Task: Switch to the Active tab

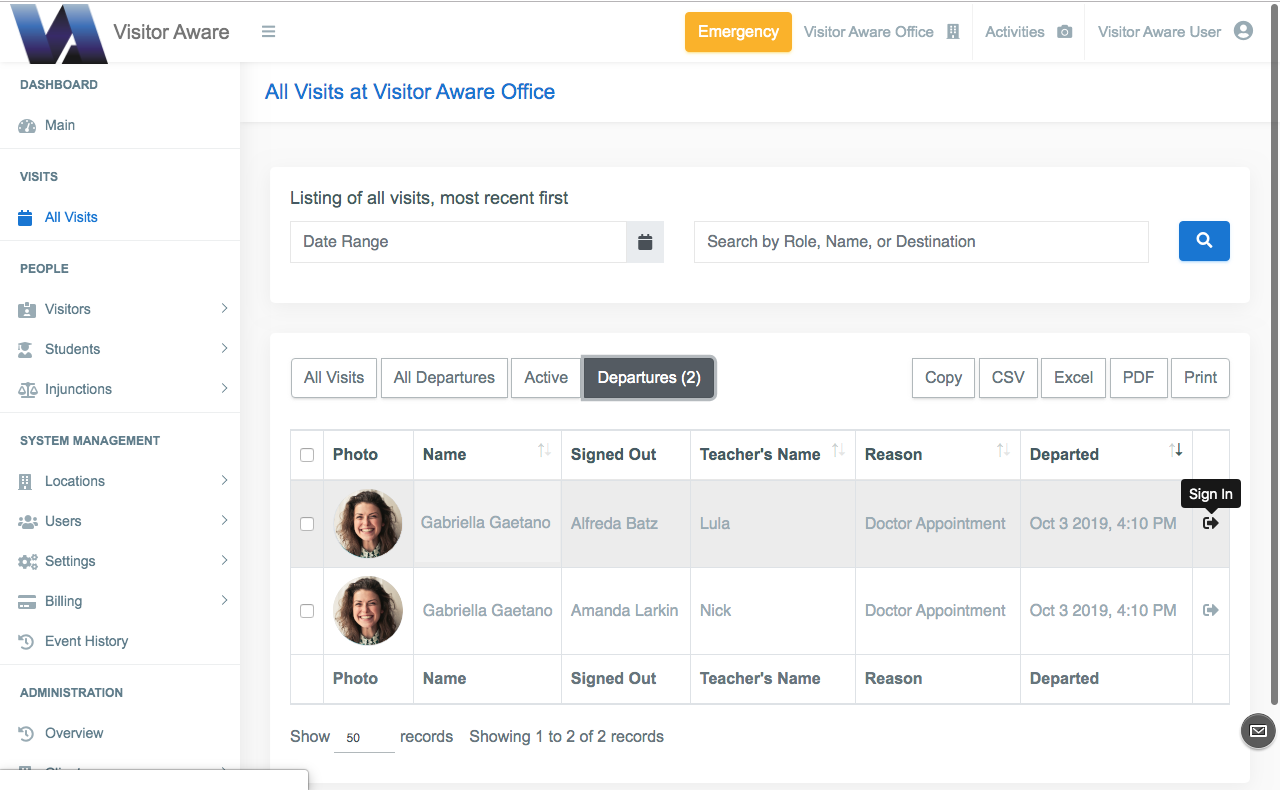Action: pos(546,378)
